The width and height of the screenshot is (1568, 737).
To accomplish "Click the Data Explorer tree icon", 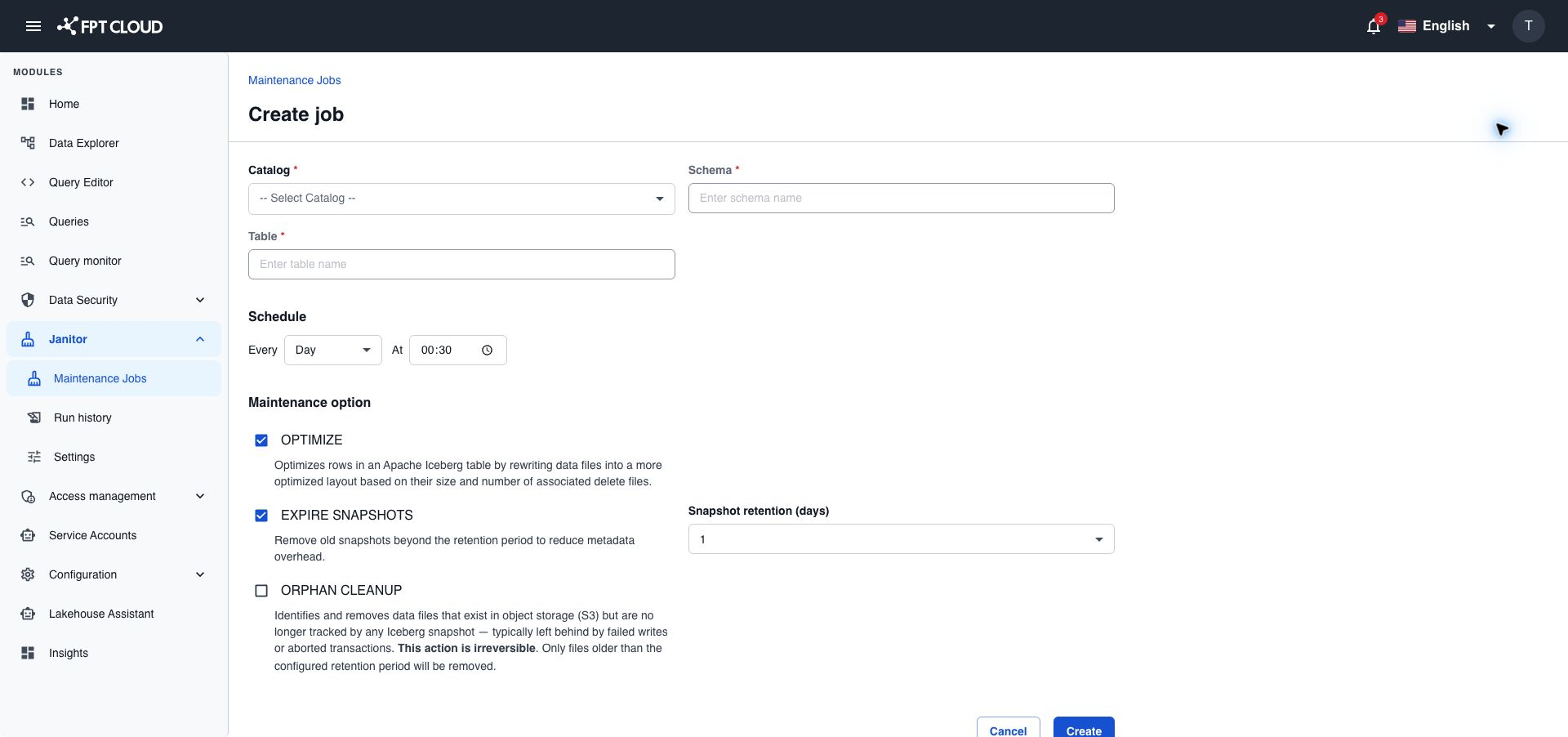I will pos(28,143).
